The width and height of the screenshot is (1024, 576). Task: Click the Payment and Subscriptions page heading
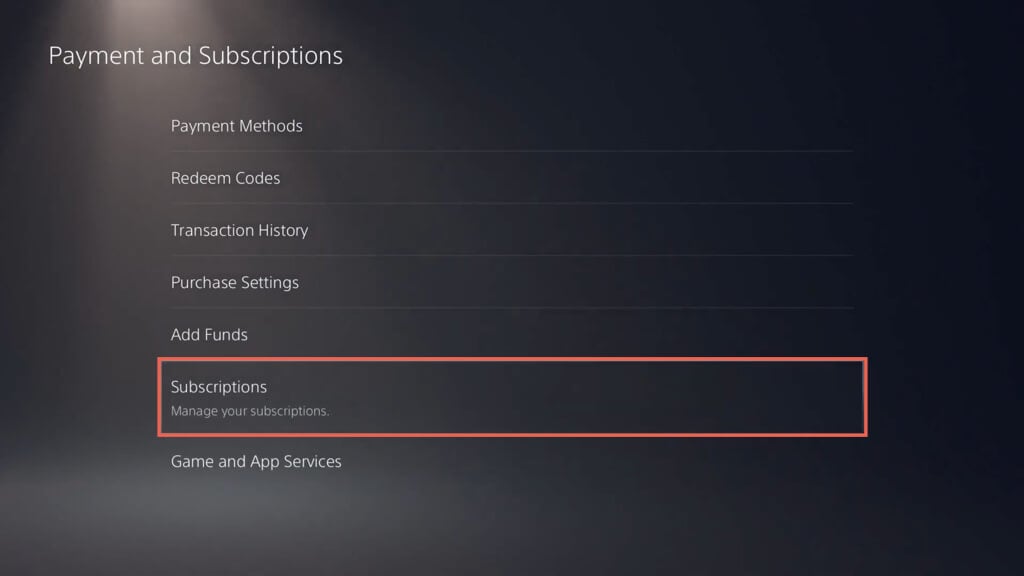(x=196, y=56)
